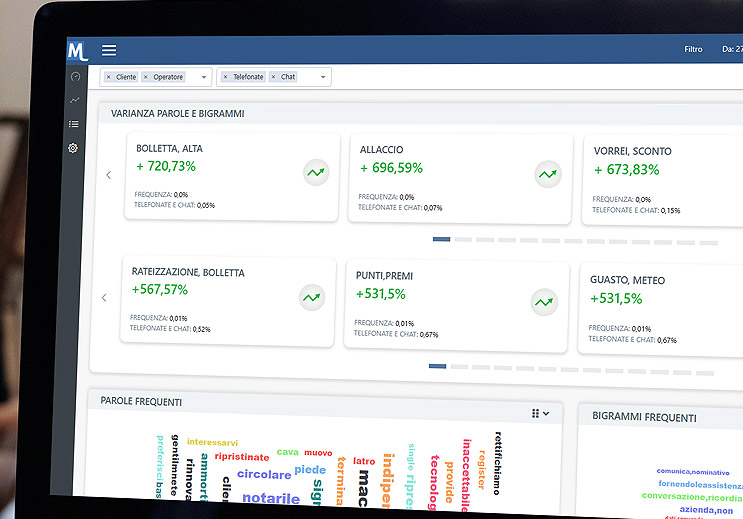Screen dimensions: 743x519
Task: Remove the Operatore filter tag
Action: [x=146, y=77]
